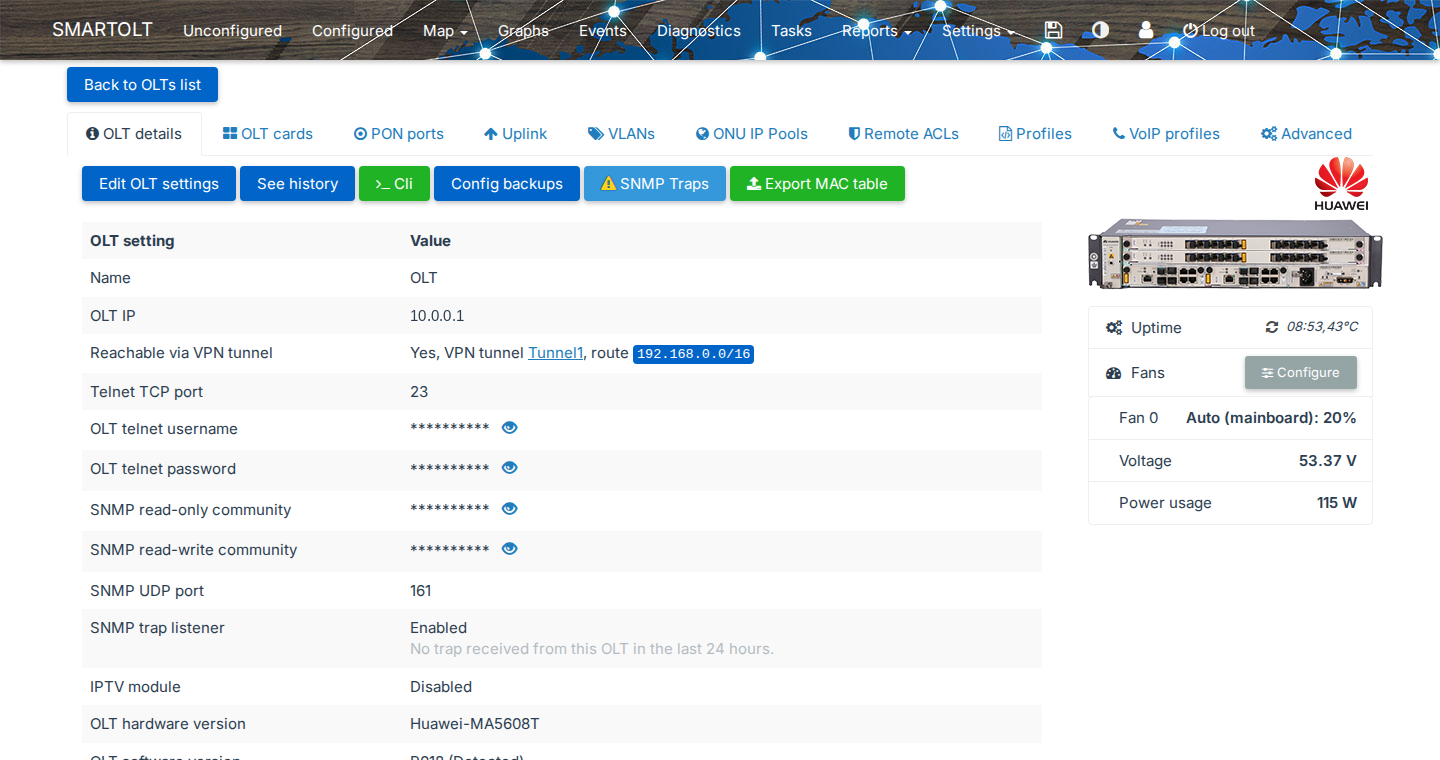Toggle dark mode contrast icon

(x=1100, y=30)
